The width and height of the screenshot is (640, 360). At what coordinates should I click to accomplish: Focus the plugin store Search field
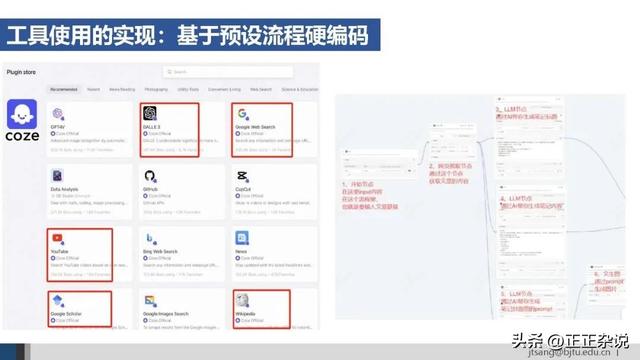[x=228, y=72]
